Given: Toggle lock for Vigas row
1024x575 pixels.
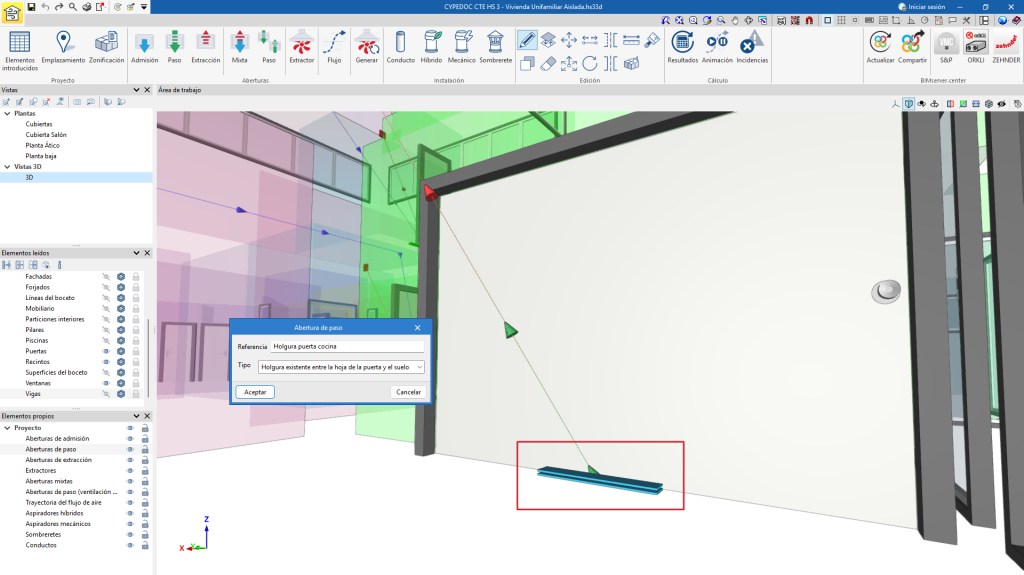Looking at the screenshot, I should click(x=136, y=393).
